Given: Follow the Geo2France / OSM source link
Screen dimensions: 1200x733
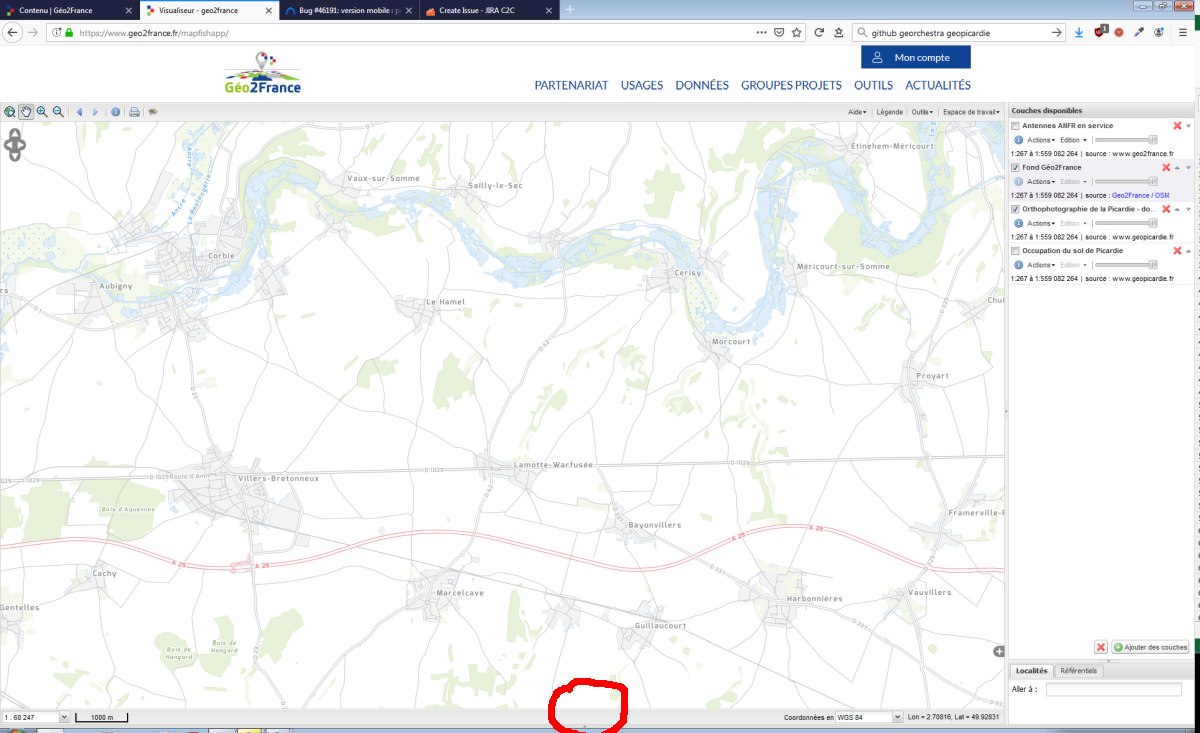Looking at the screenshot, I should point(1140,195).
